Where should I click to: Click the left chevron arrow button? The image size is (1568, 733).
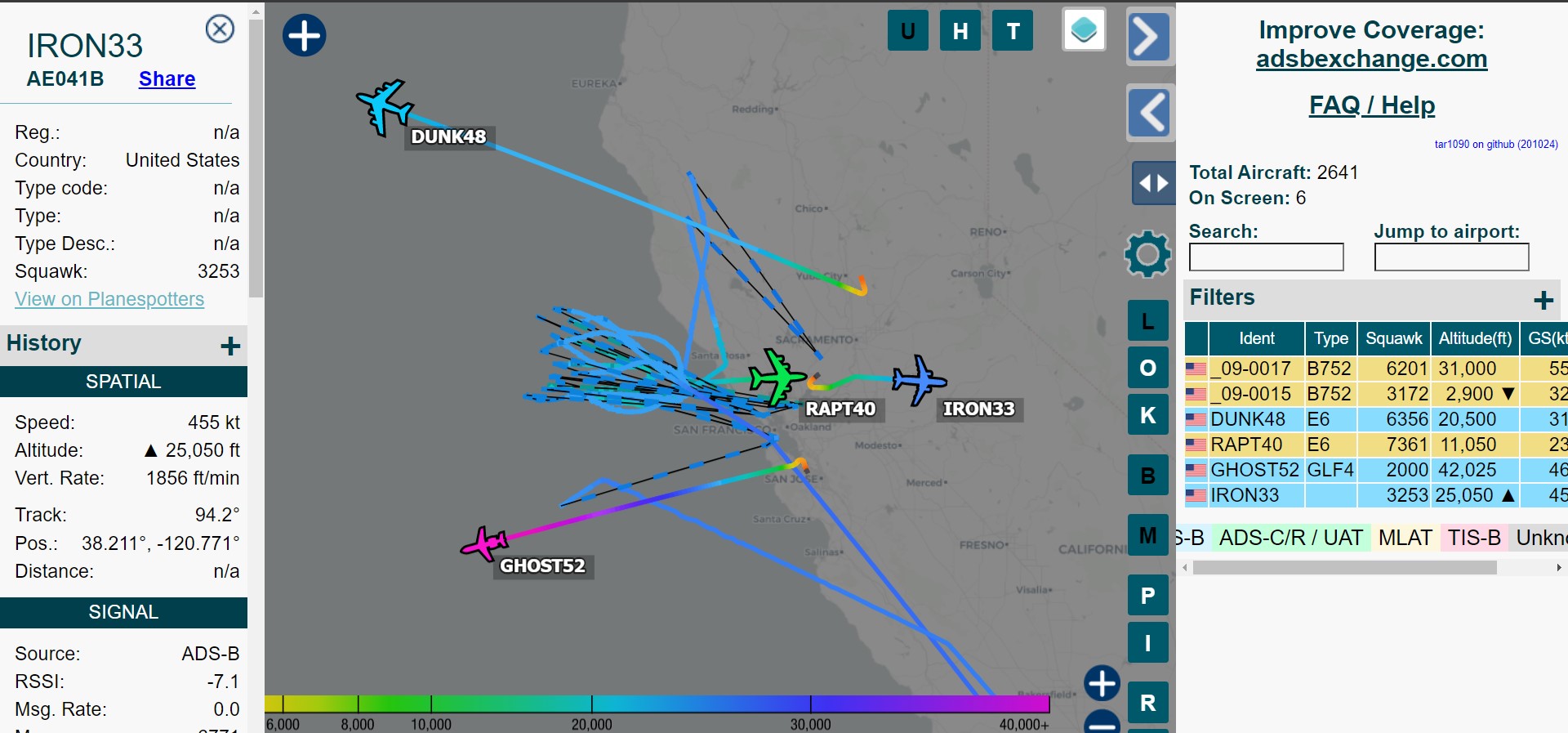click(x=1150, y=113)
